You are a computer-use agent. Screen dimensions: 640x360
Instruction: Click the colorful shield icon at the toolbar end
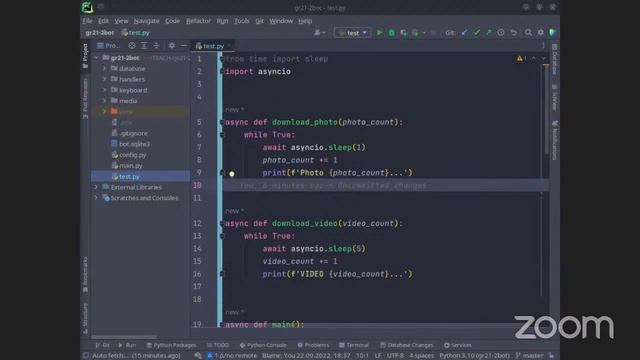[553, 33]
